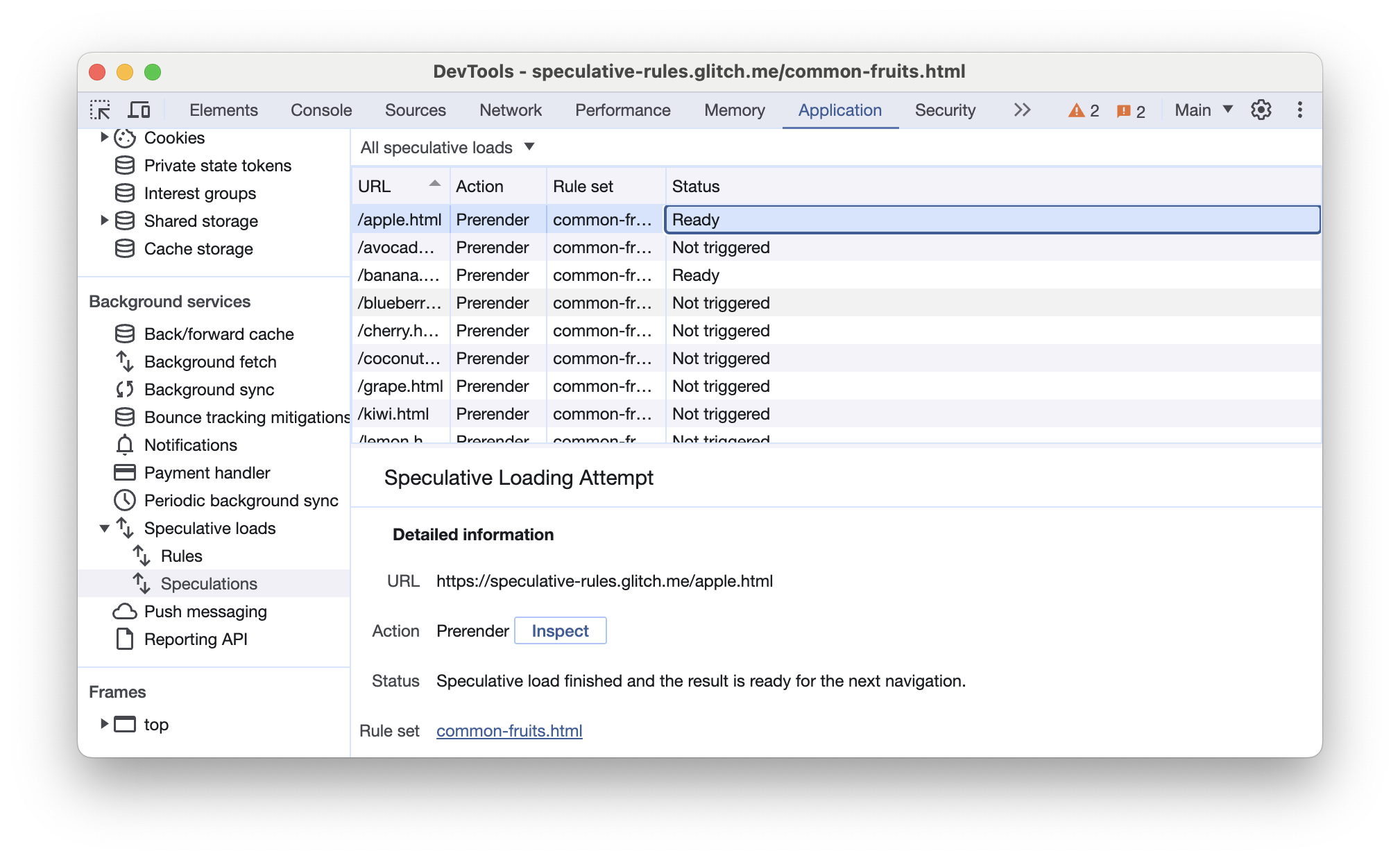Screen dimensions: 1400x860
Task: Open the All speculative loads dropdown
Action: tap(447, 147)
